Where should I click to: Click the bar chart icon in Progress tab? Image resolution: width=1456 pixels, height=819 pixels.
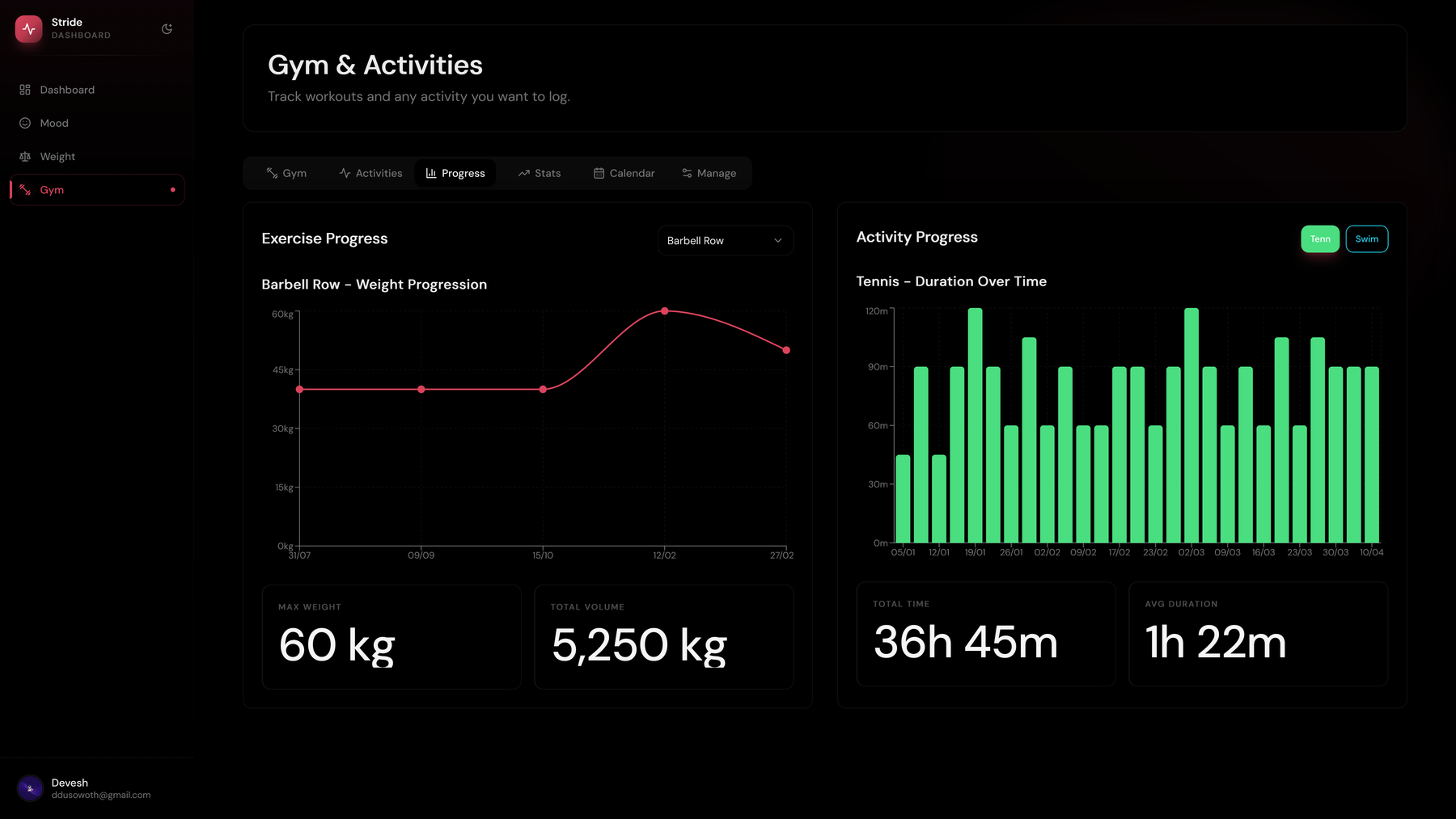point(431,173)
